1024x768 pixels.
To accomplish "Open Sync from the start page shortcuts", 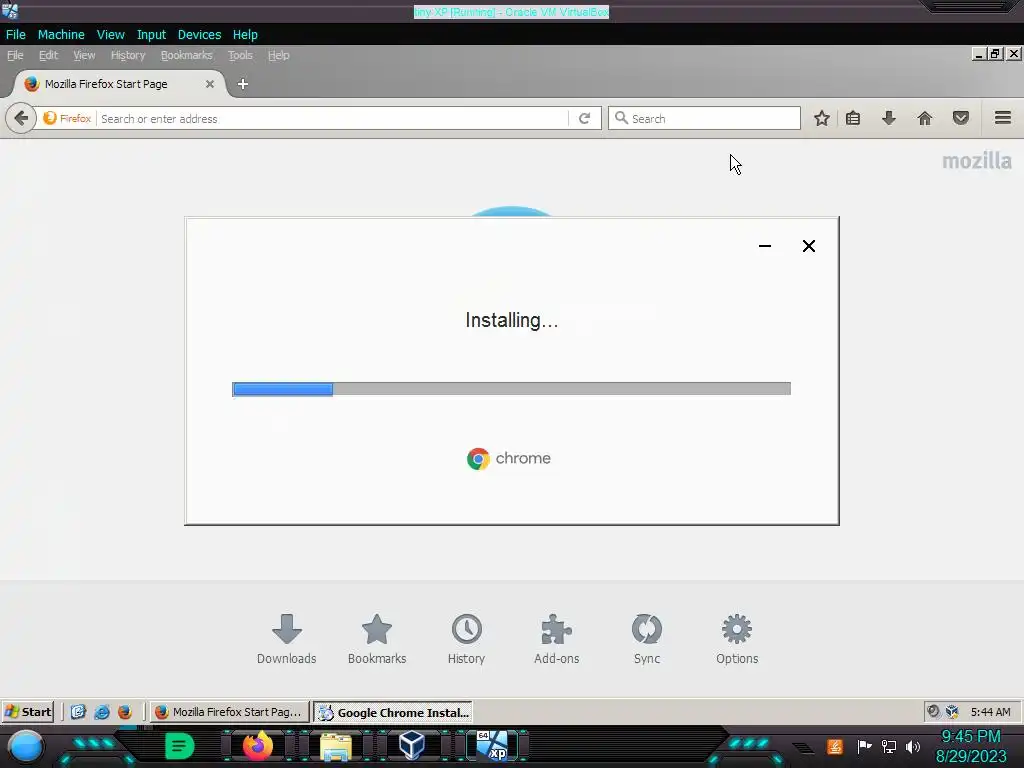I will tap(647, 639).
